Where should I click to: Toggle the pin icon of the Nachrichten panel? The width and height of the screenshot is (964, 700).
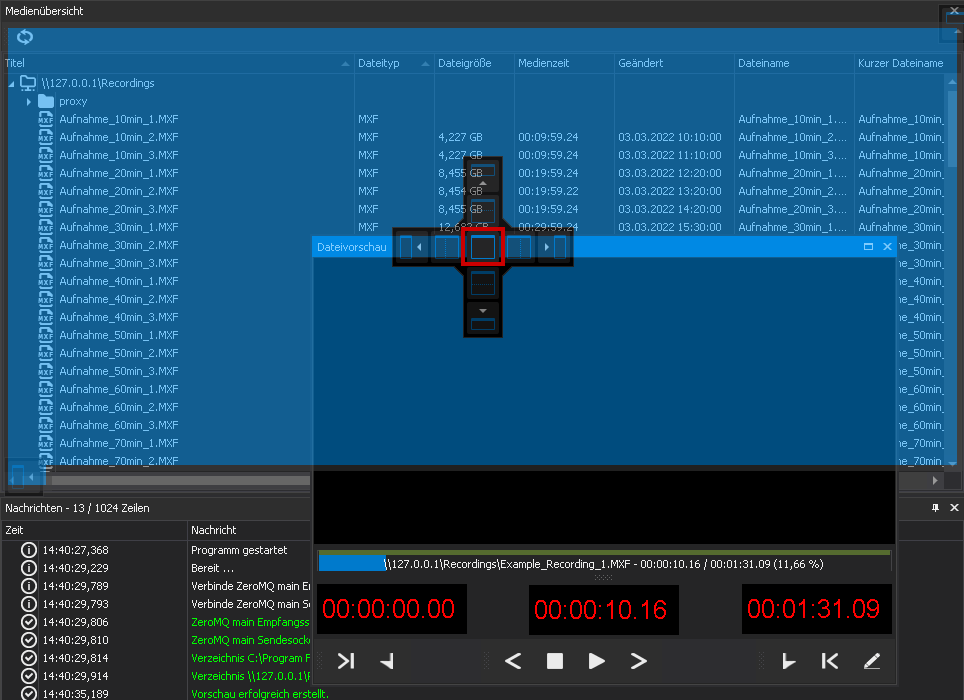(x=935, y=508)
